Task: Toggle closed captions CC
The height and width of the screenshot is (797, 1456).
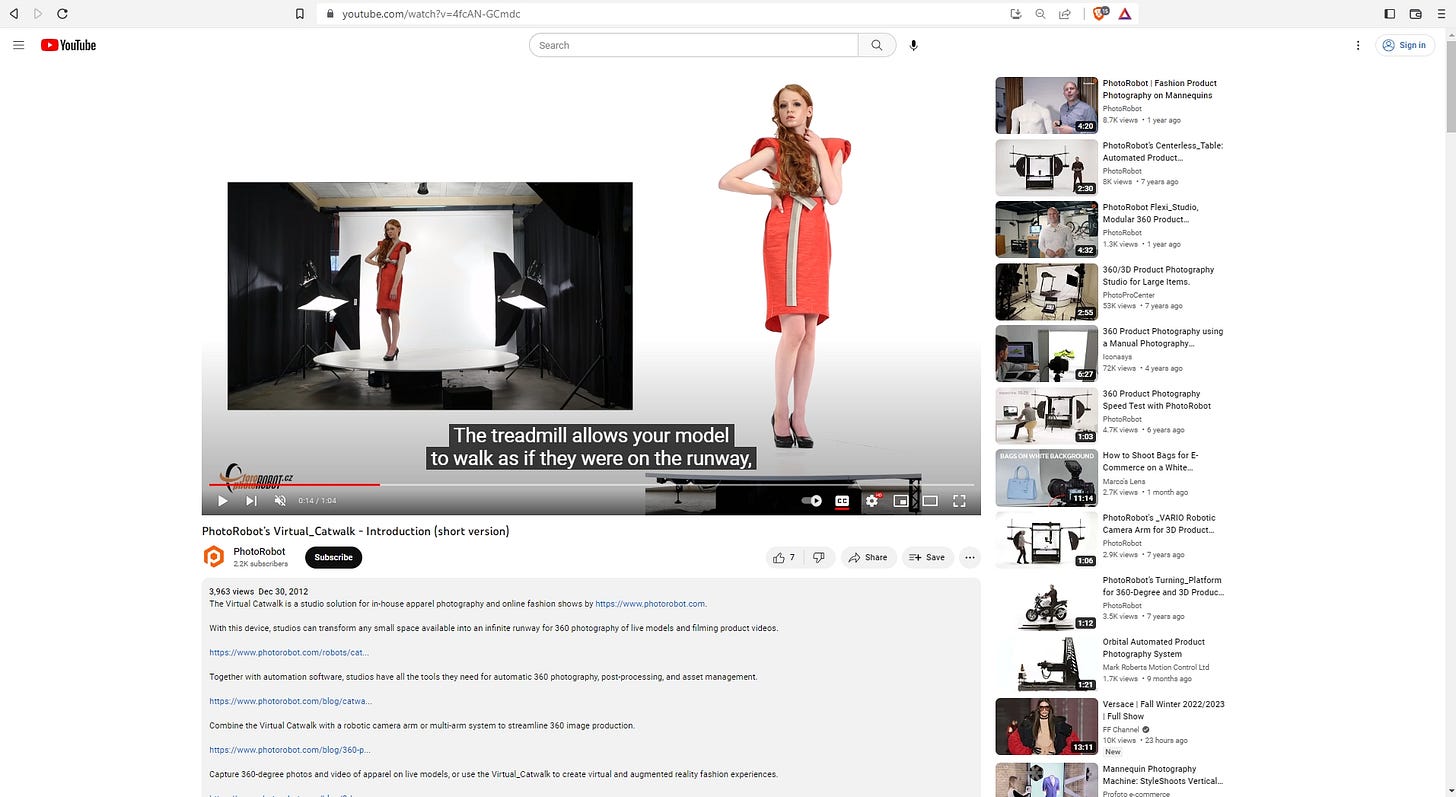Action: (x=842, y=501)
